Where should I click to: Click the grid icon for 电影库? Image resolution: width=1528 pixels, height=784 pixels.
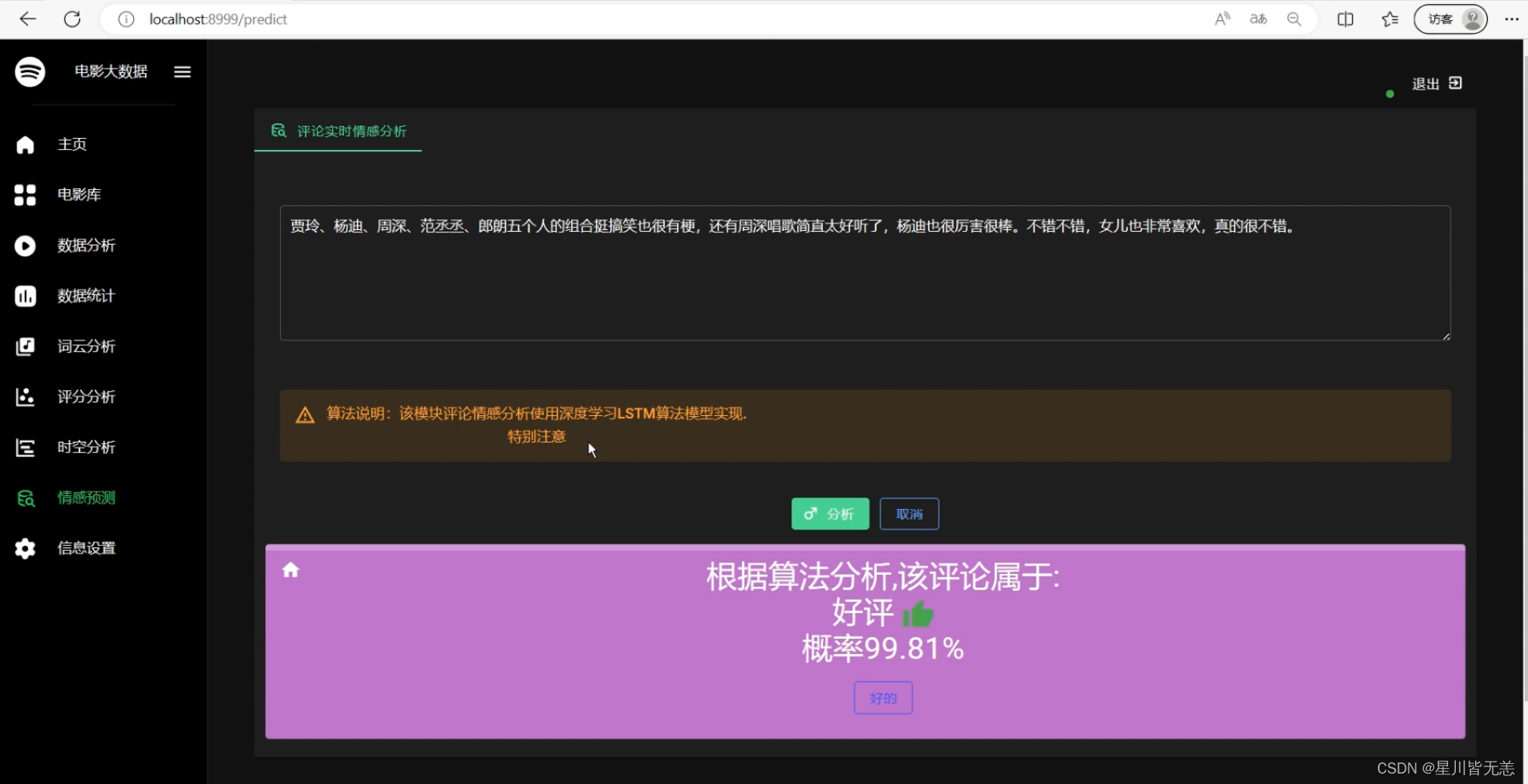click(25, 195)
